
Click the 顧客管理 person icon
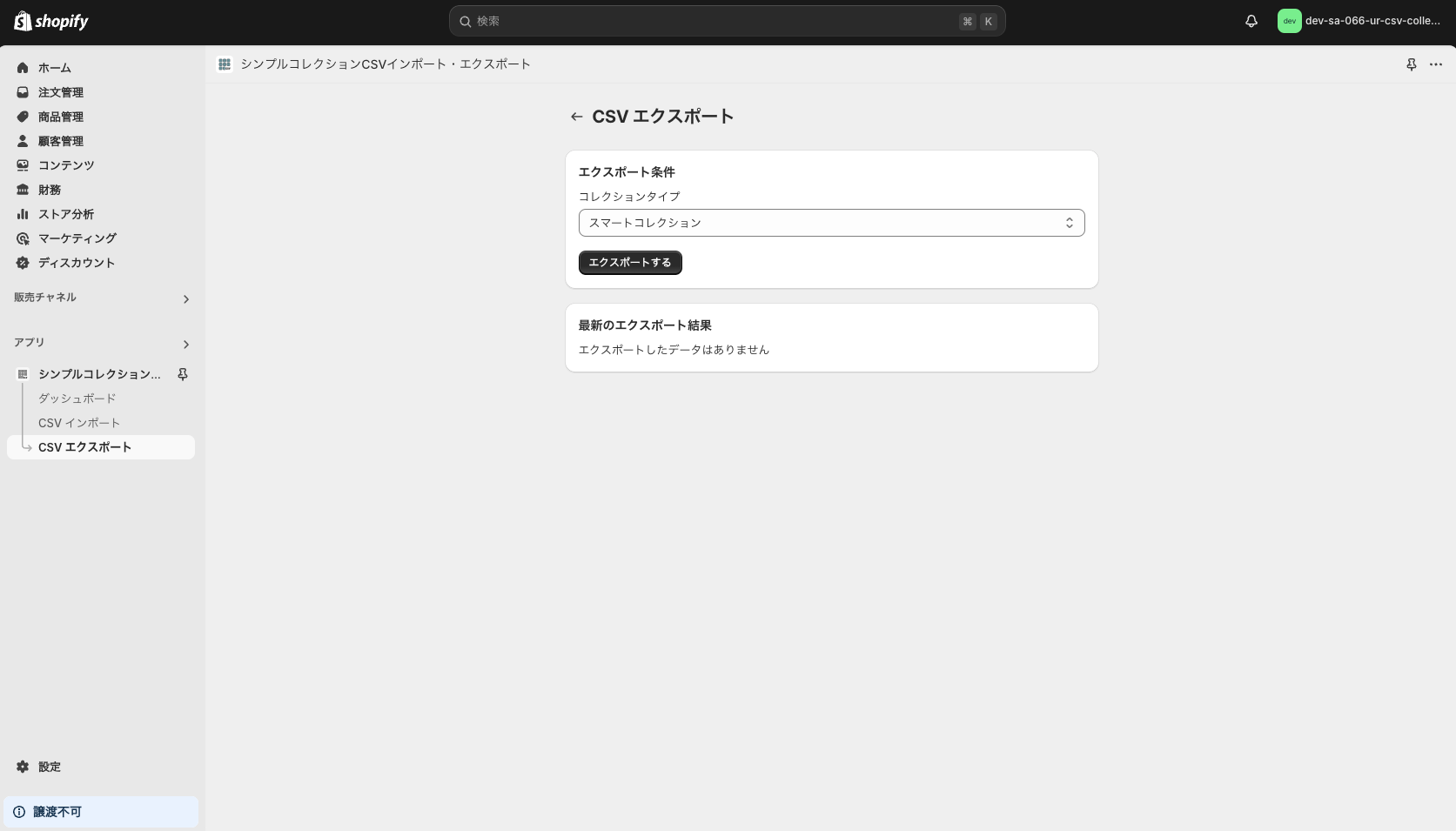(23, 141)
